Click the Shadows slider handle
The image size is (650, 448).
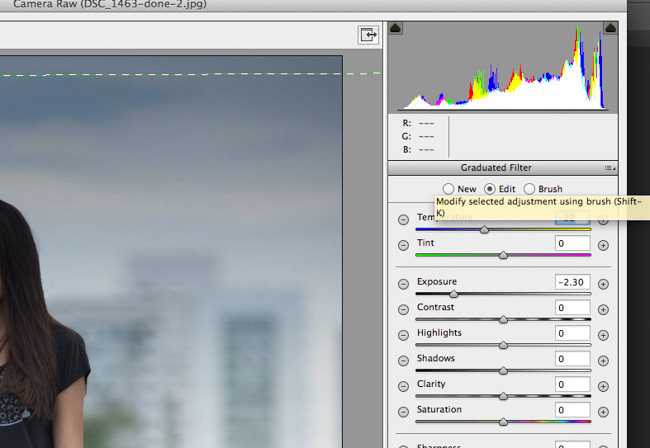click(x=503, y=371)
